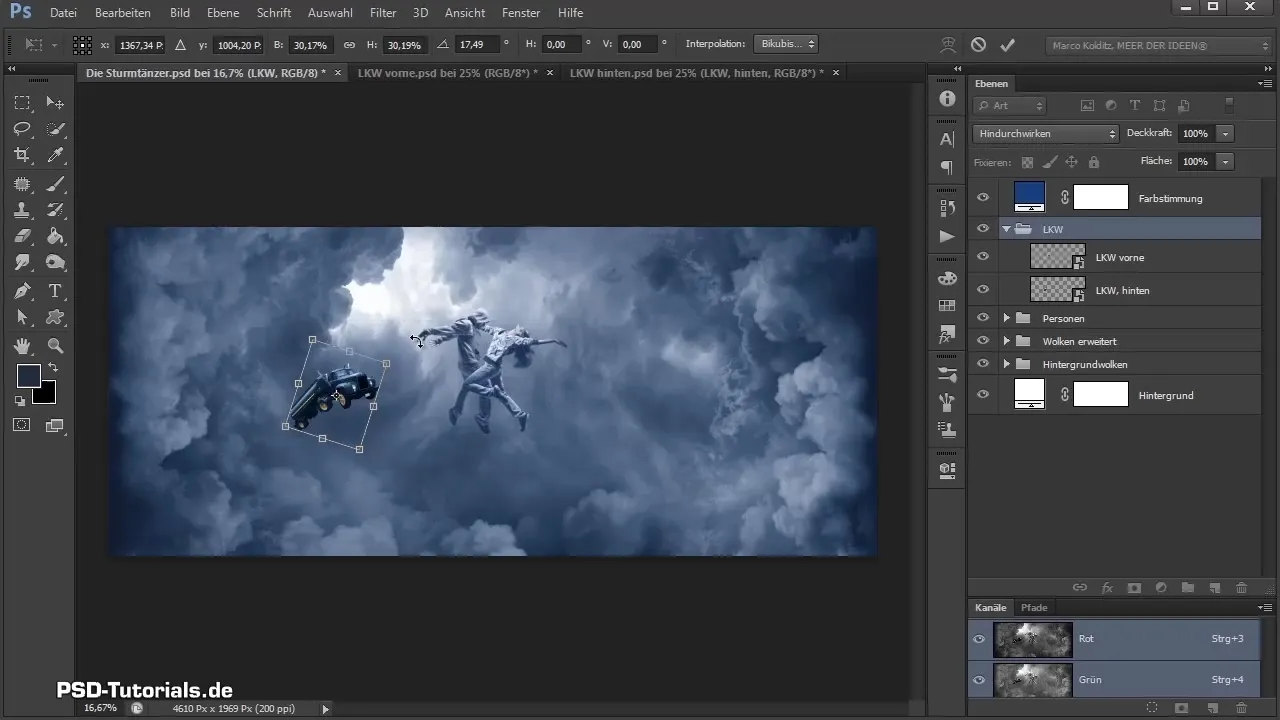Open the Actions panel play icon

(x=947, y=236)
